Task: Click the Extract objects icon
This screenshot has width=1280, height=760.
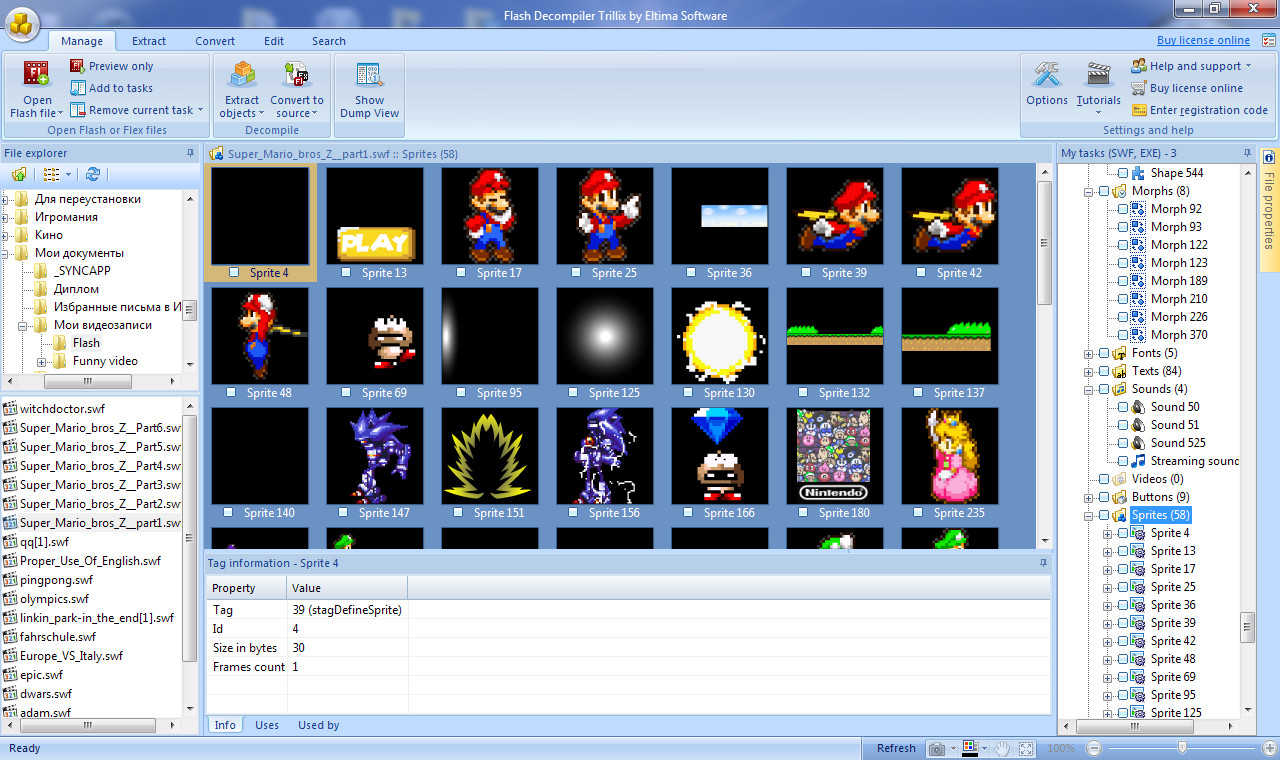Action: pyautogui.click(x=242, y=74)
